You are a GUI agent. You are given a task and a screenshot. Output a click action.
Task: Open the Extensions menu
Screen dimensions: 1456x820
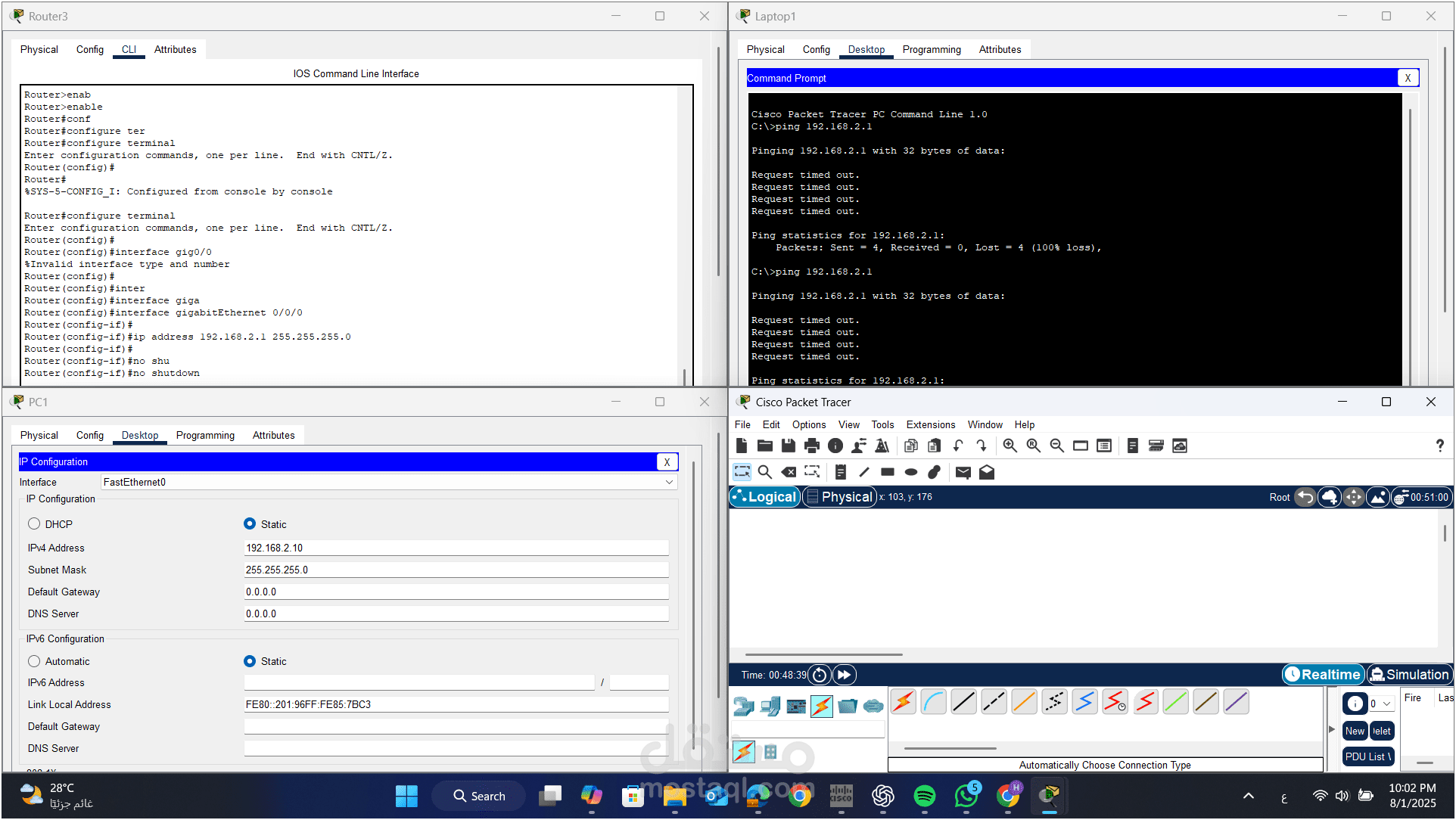point(931,424)
